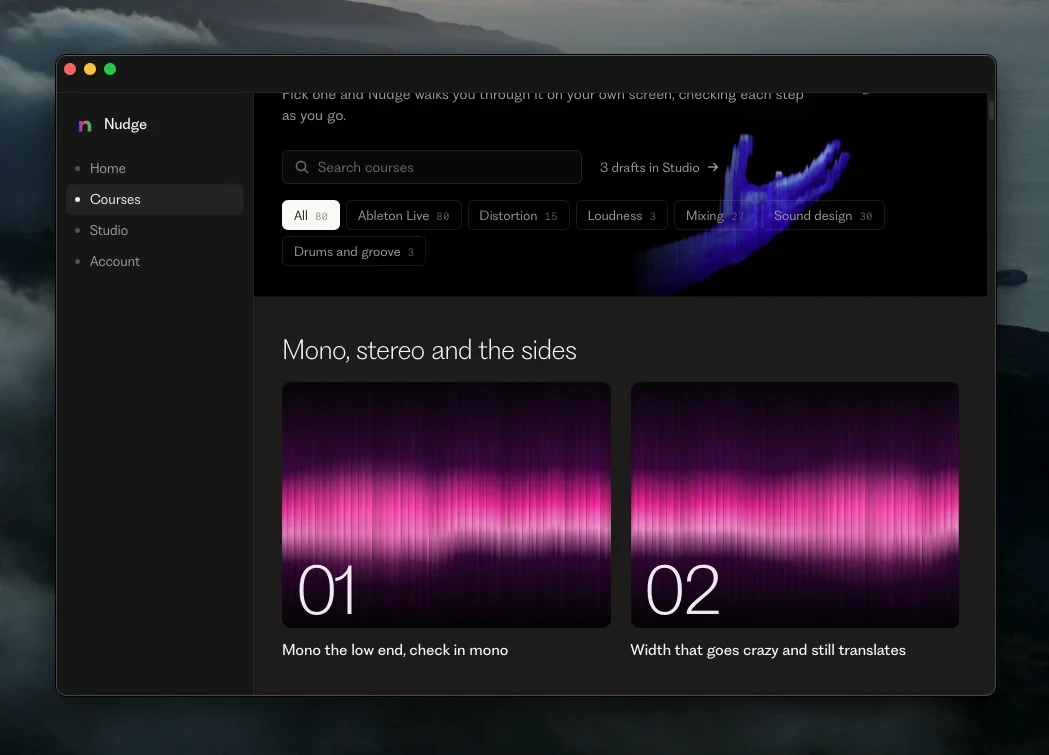Click the 'Mono, stereo and the sides' heading

click(x=430, y=350)
